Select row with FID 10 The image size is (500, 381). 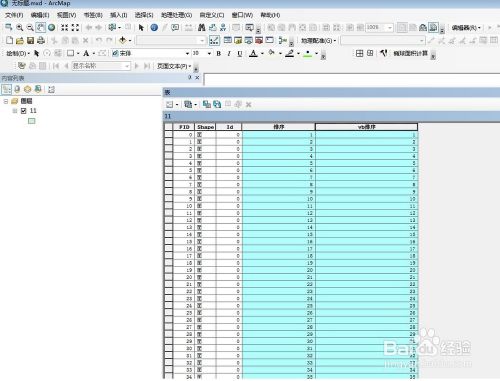[x=169, y=206]
